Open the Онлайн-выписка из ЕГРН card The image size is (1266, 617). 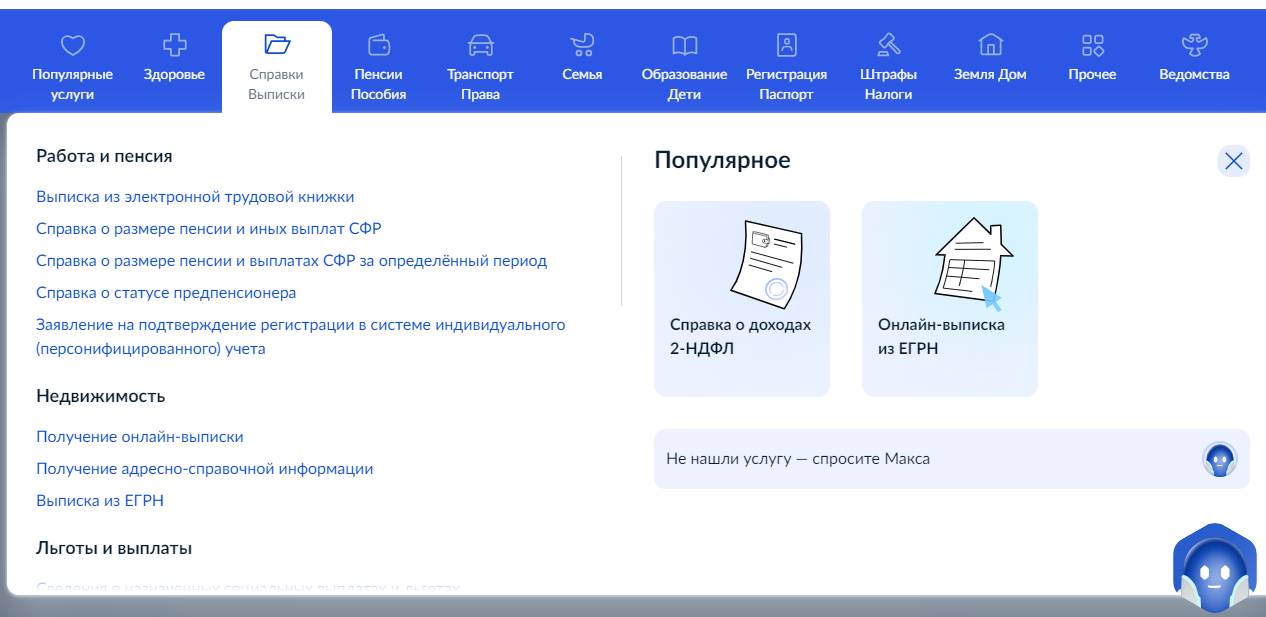[x=949, y=298]
